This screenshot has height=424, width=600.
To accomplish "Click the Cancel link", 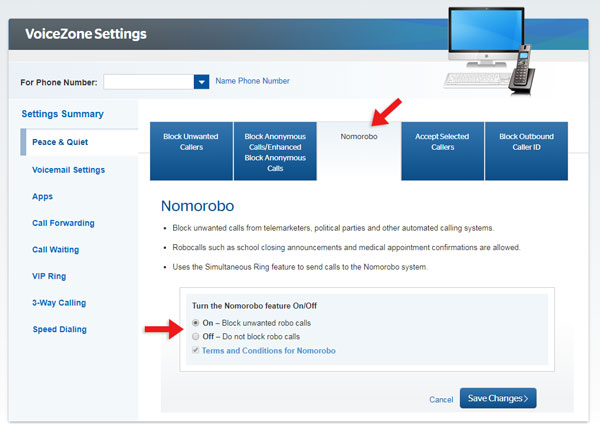I will (441, 400).
